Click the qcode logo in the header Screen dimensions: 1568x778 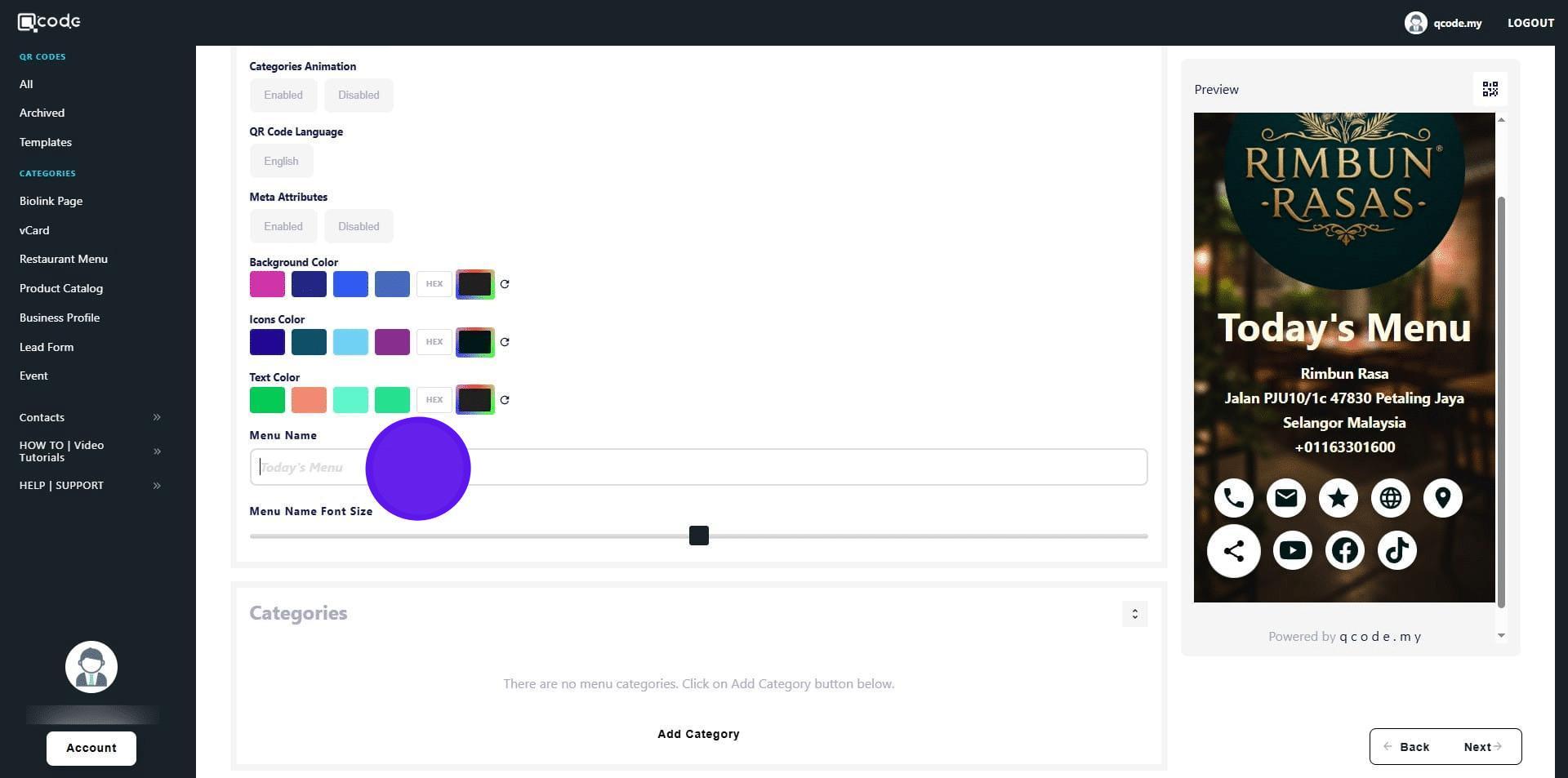[x=49, y=22]
